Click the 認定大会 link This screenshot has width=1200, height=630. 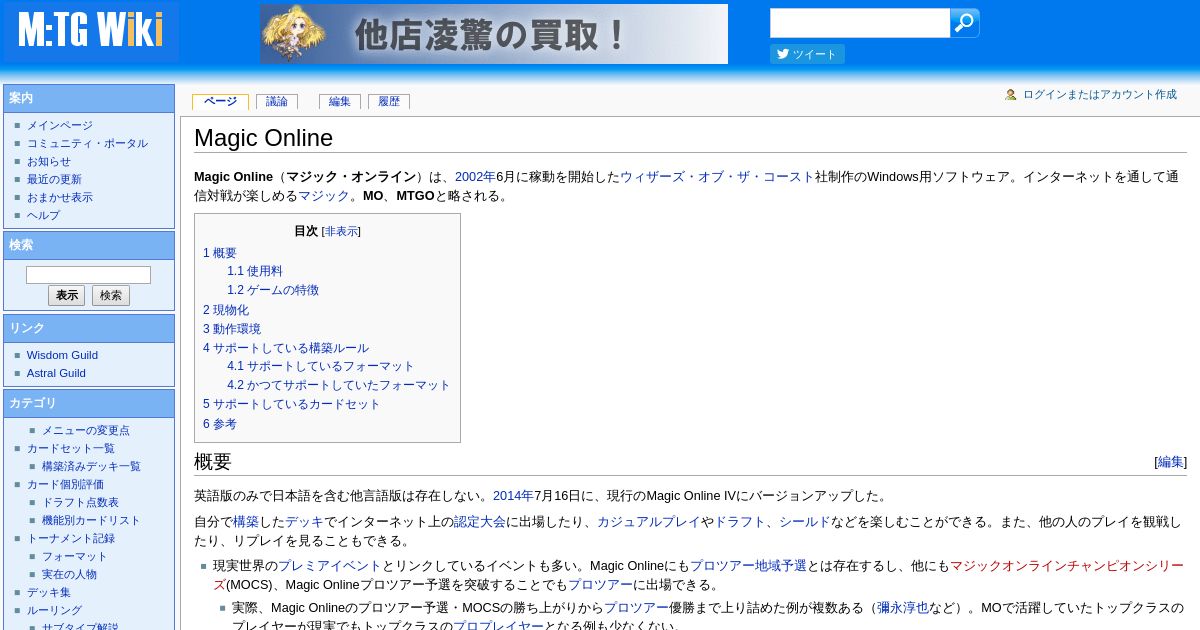480,521
